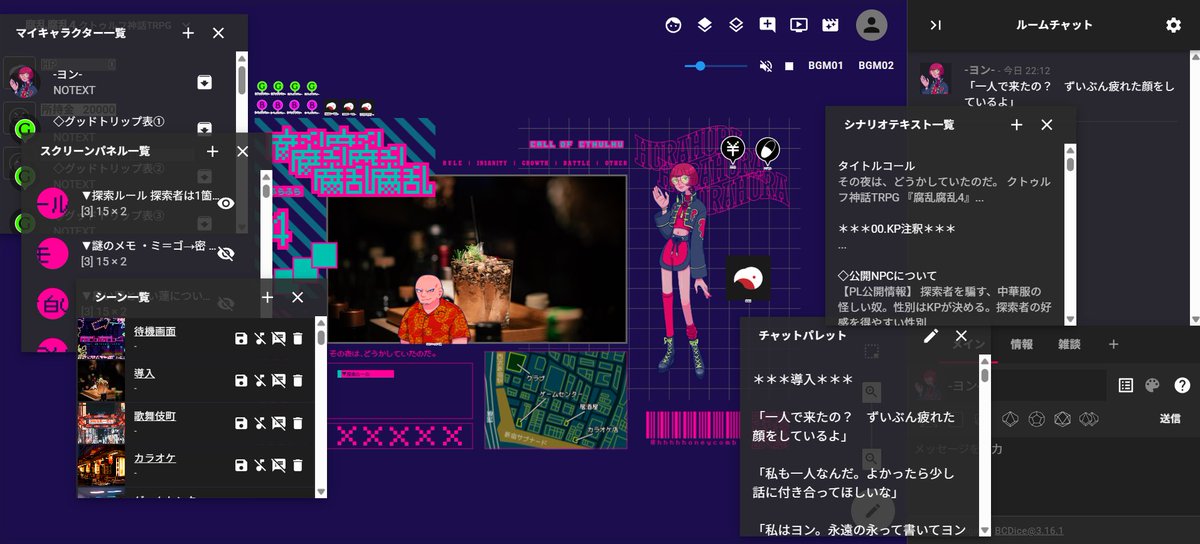Delete the 歌舞伎町 scene
This screenshot has width=1200, height=544.
coord(297,423)
